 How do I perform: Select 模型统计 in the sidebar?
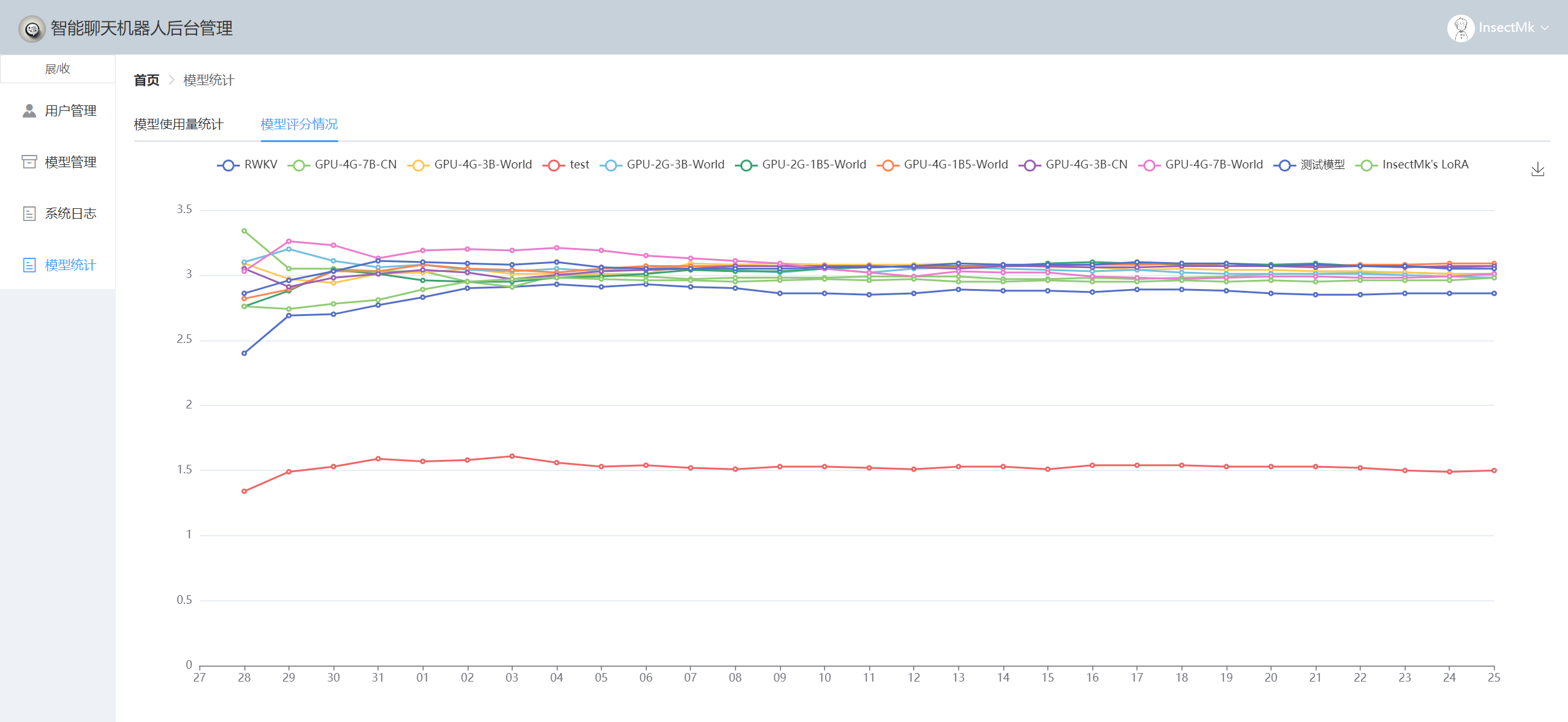(x=58, y=265)
